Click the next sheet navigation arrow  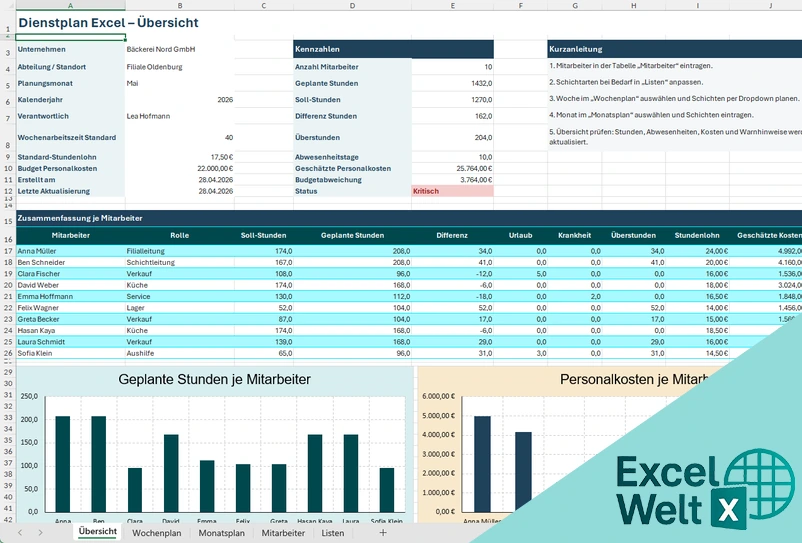[x=40, y=533]
